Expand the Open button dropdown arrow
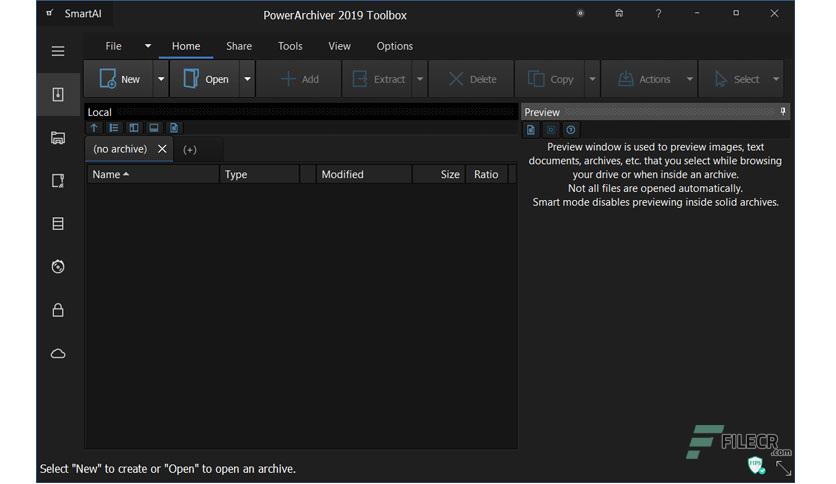The image size is (836, 484). point(247,79)
